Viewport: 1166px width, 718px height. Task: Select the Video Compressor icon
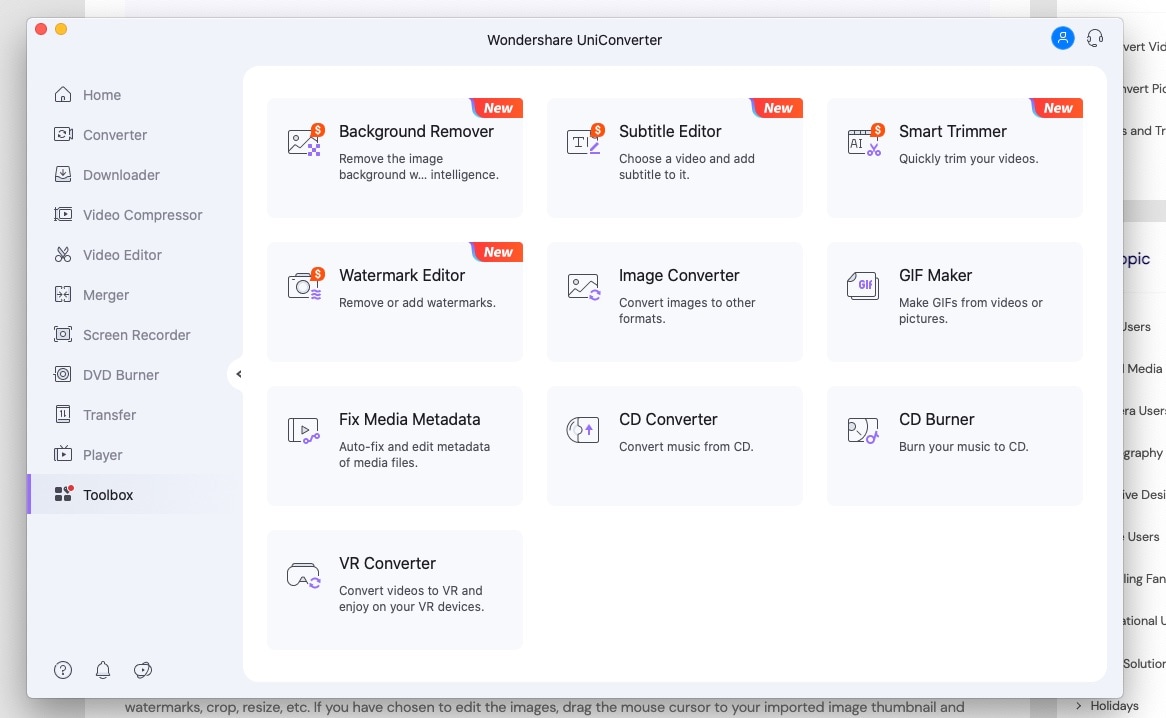[x=63, y=215]
